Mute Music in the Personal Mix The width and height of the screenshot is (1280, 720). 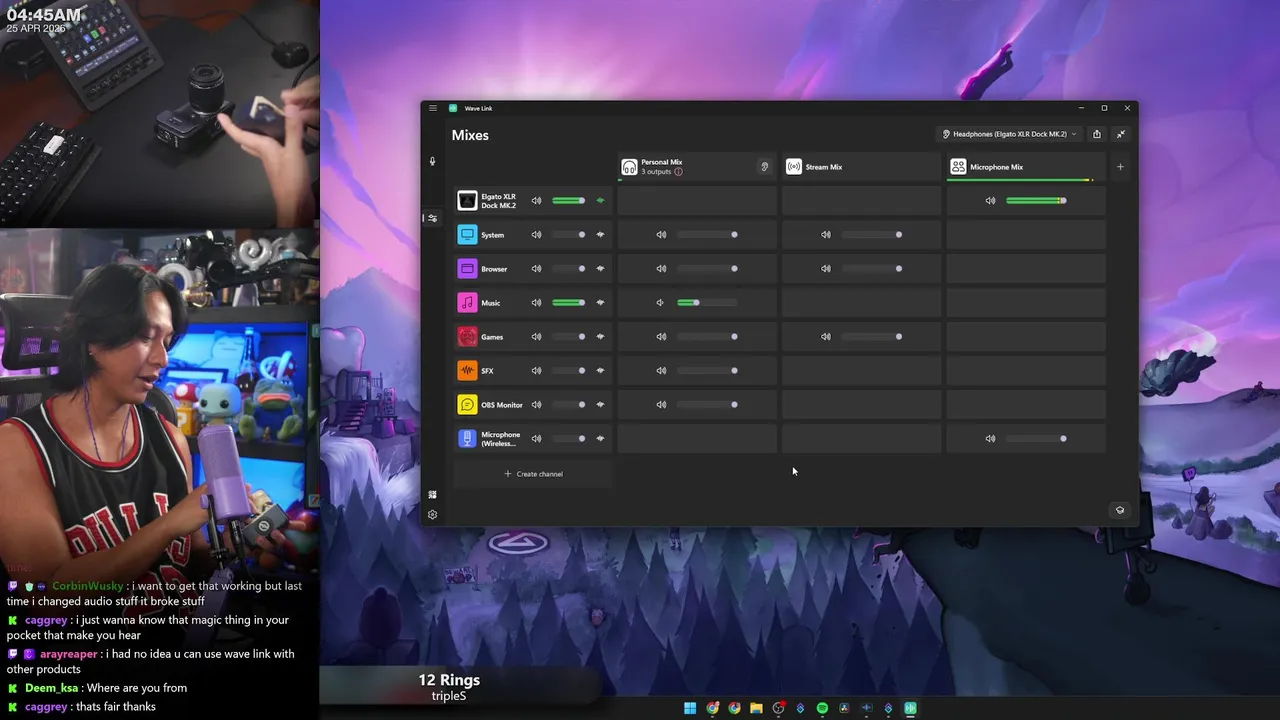[x=660, y=303]
